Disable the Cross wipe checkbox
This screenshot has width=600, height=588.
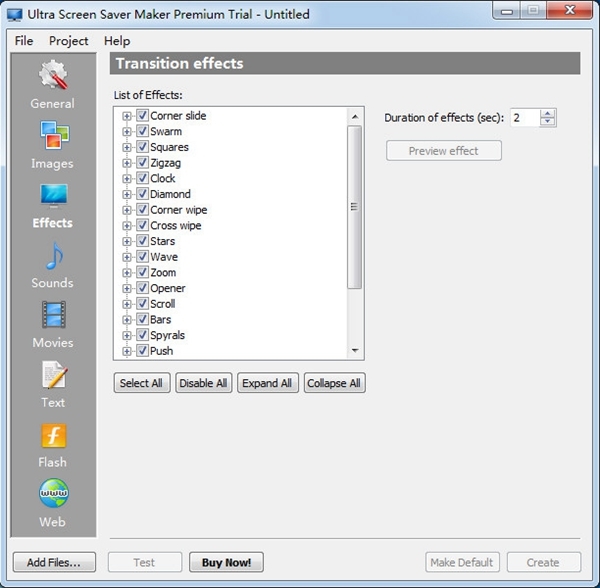click(142, 225)
